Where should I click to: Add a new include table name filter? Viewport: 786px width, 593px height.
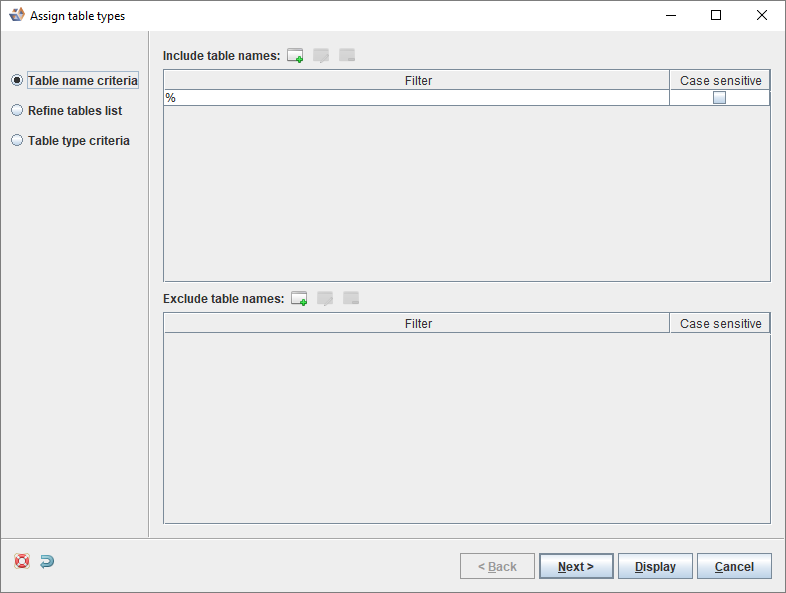pyautogui.click(x=295, y=55)
